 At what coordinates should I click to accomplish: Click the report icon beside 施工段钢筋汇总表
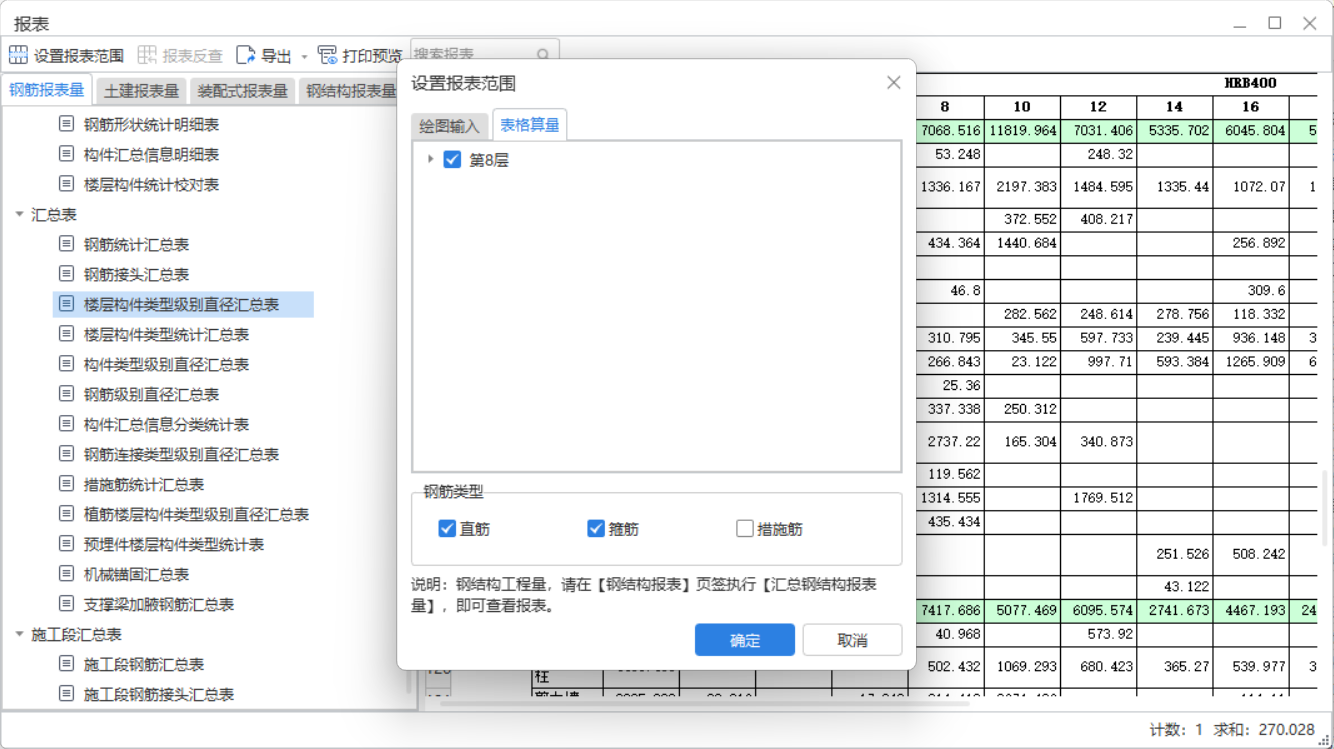(x=65, y=663)
